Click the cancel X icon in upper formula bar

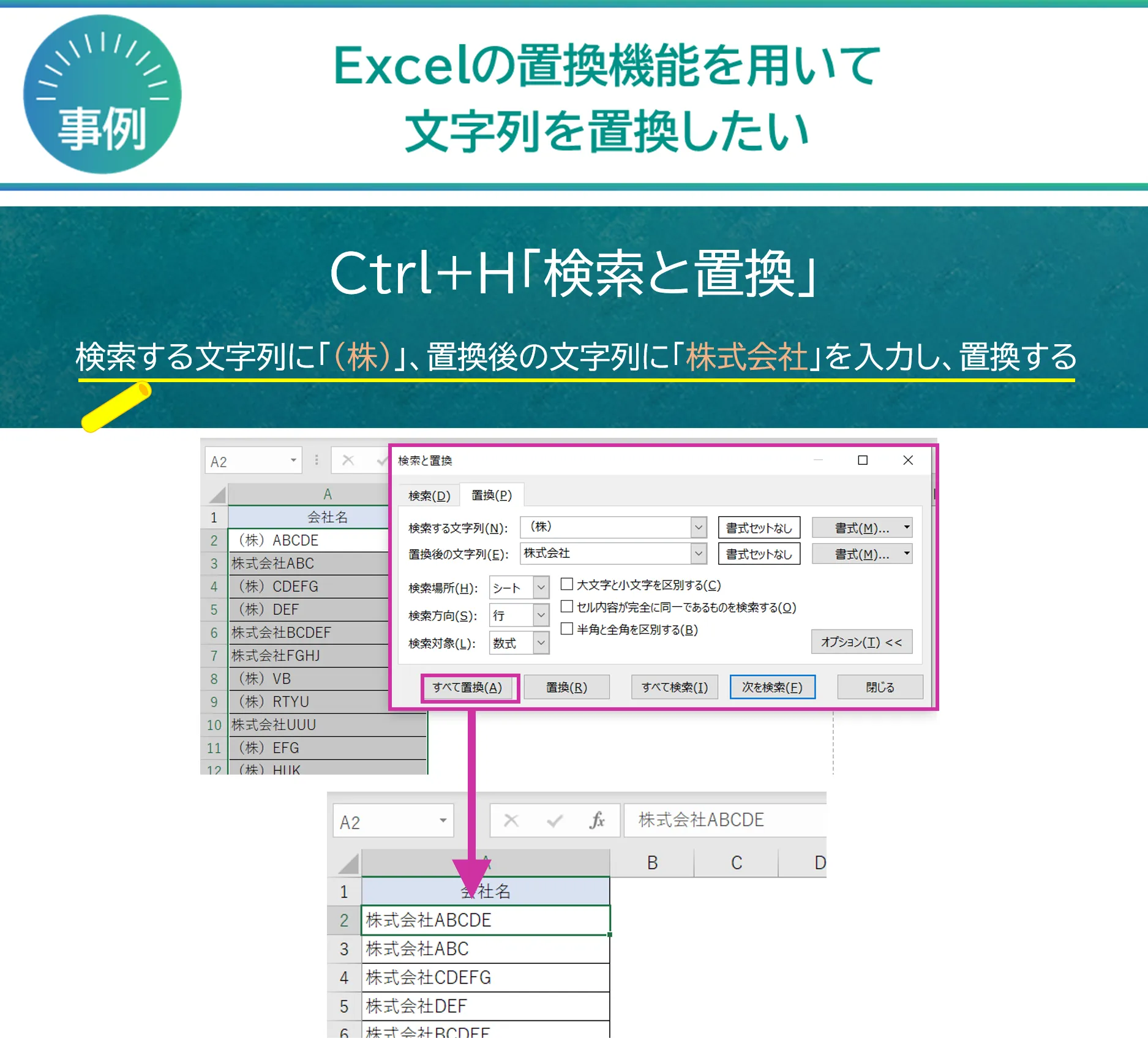(x=348, y=460)
